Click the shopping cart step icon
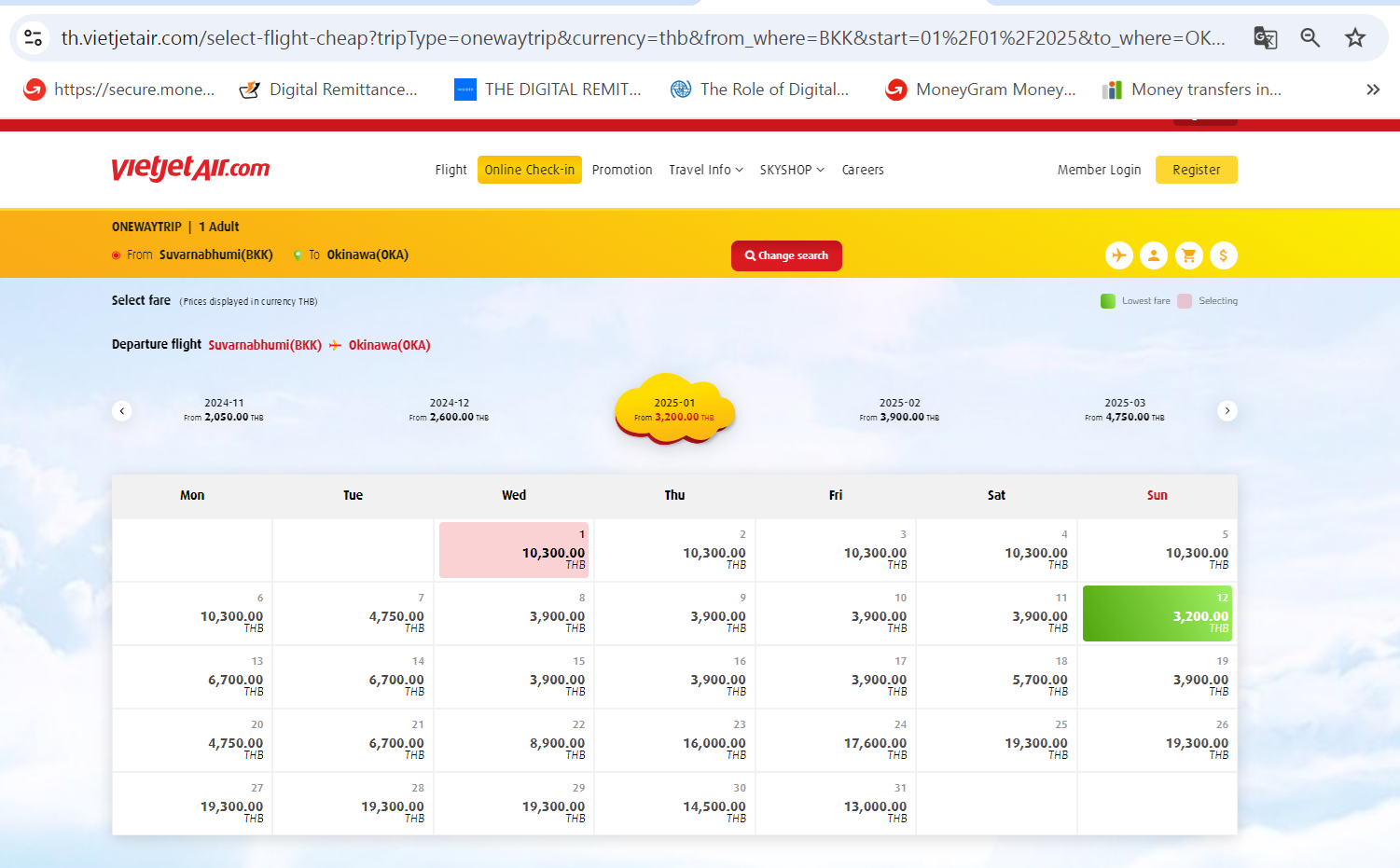Image resolution: width=1400 pixels, height=868 pixels. coord(1188,255)
